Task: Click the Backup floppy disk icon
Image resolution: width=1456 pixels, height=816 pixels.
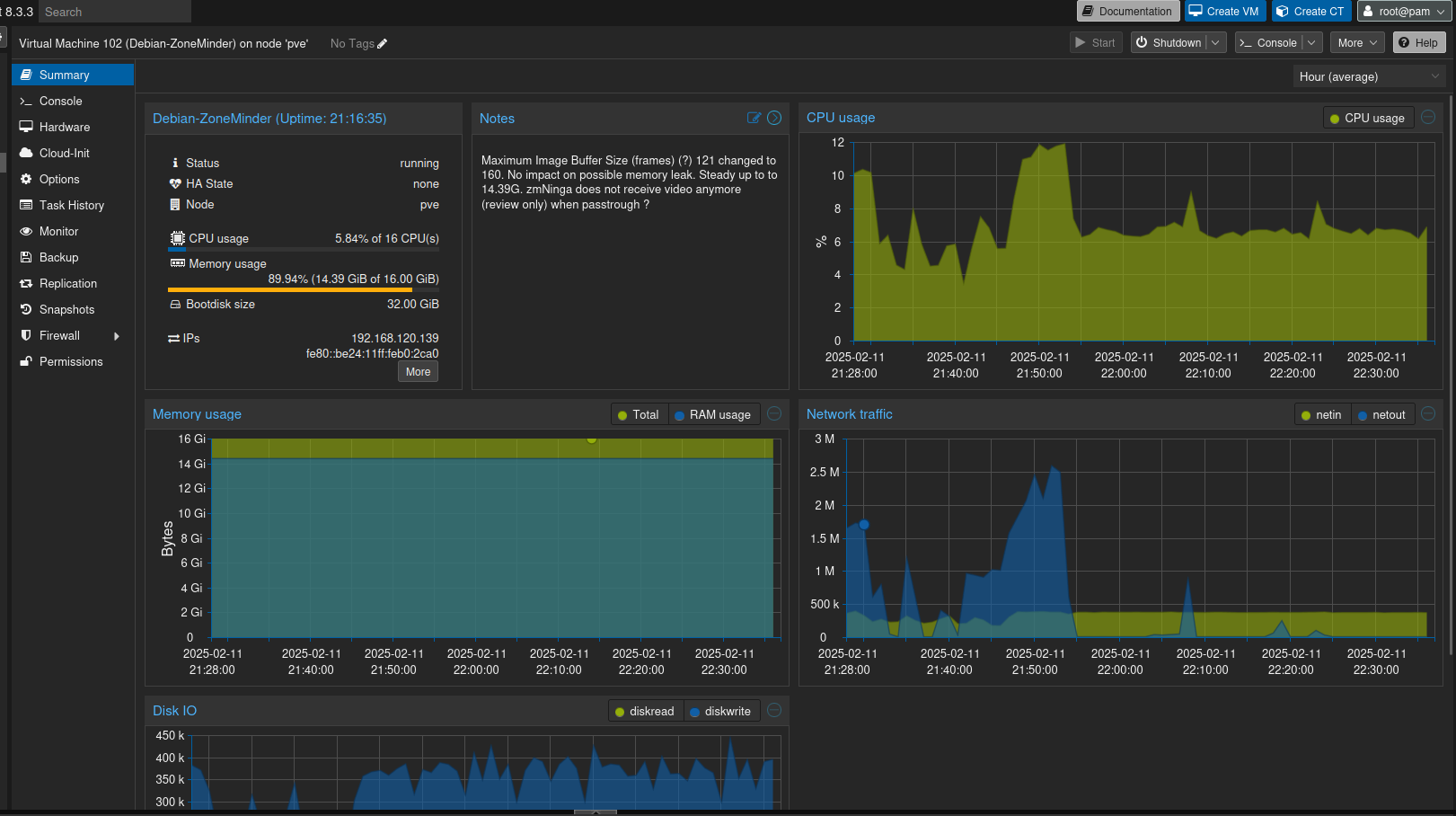Action: (26, 257)
